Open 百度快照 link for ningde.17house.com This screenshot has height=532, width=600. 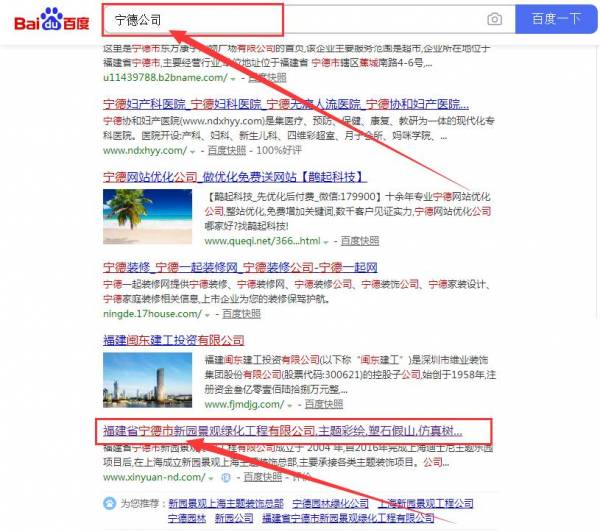(241, 314)
